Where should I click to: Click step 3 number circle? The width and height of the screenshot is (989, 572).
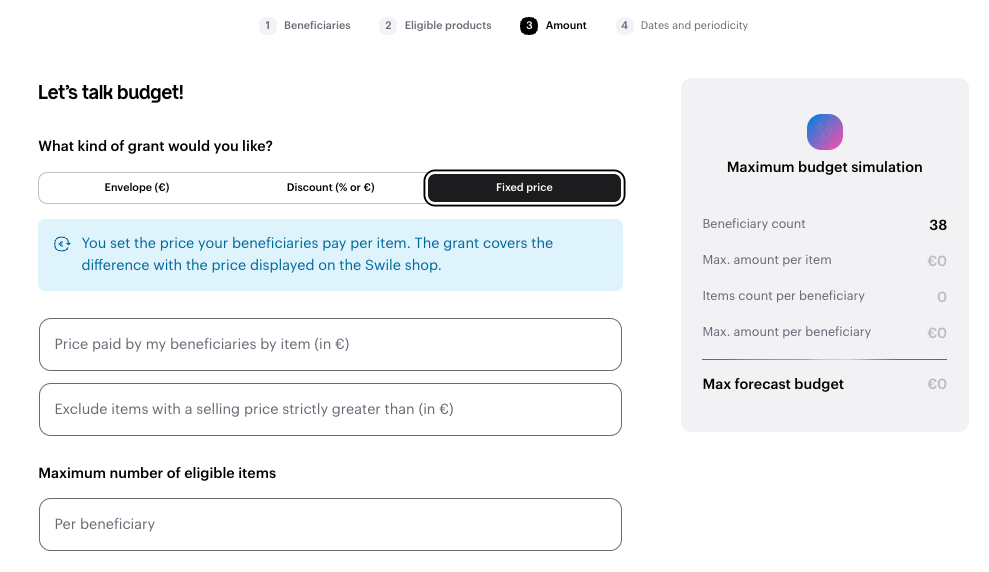529,26
